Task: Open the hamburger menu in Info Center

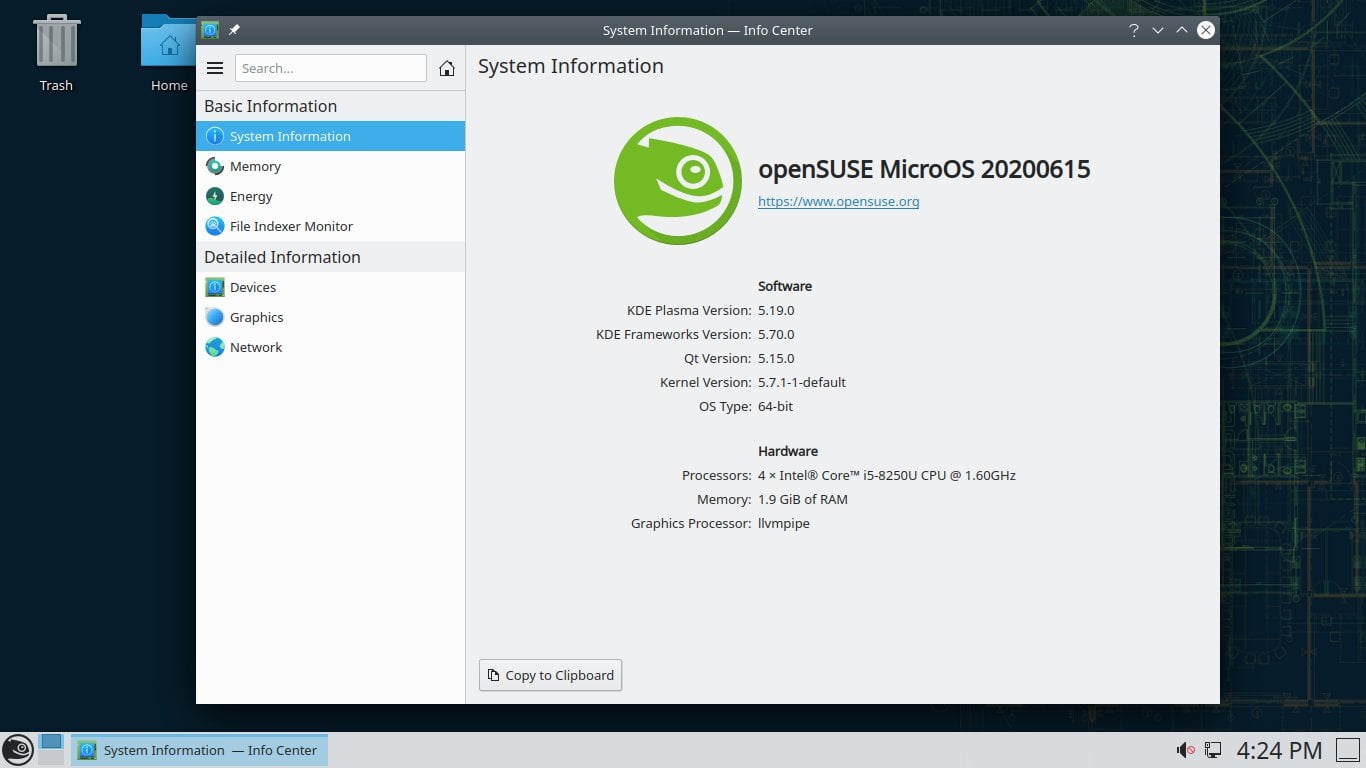Action: [215, 68]
